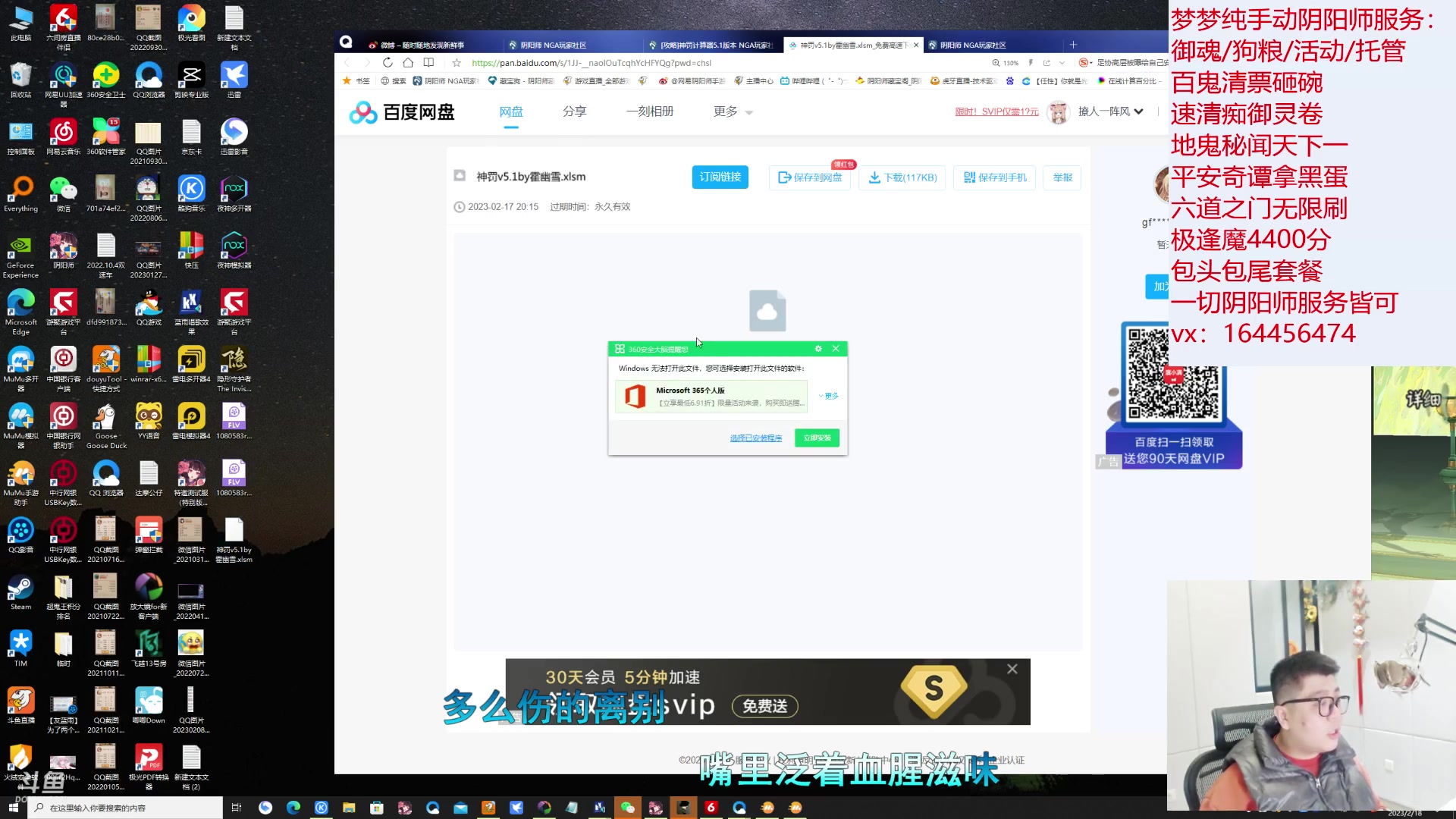Open the YY语音 desktop icon
1456x819 pixels.
pyautogui.click(x=149, y=421)
